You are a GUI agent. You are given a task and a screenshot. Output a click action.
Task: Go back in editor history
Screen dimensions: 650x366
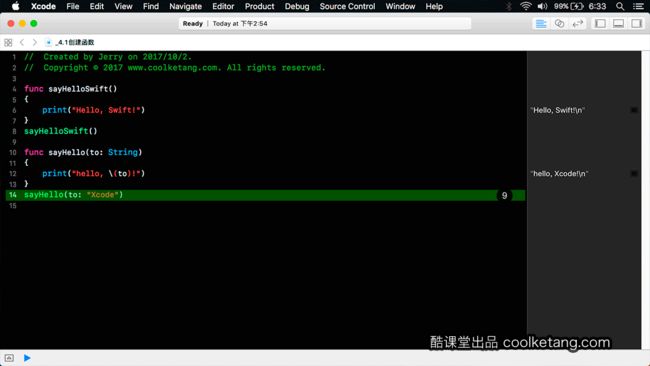pos(22,42)
